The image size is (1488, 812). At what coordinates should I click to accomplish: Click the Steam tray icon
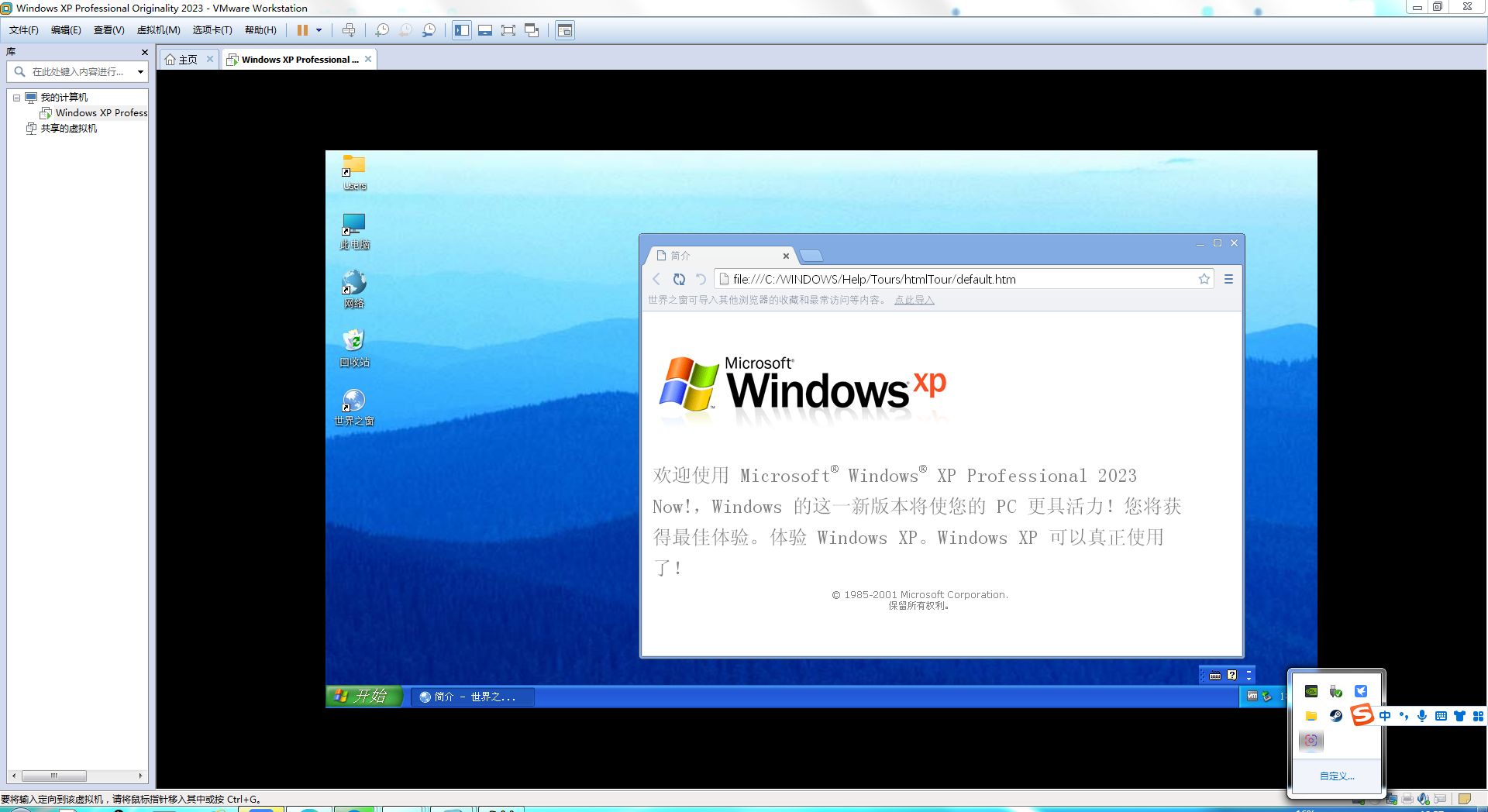1336,716
